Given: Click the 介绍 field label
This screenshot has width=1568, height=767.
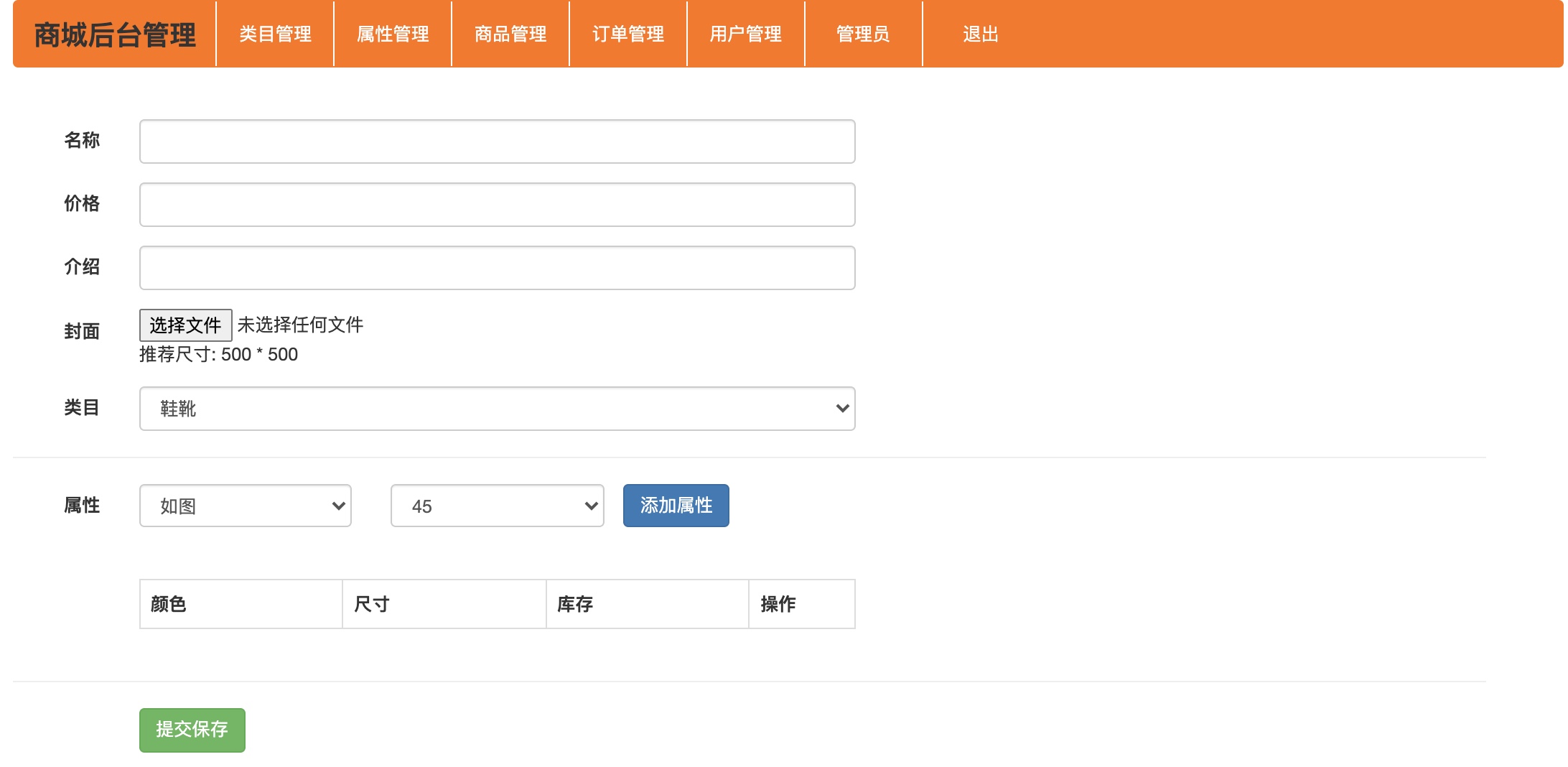Looking at the screenshot, I should [x=82, y=266].
